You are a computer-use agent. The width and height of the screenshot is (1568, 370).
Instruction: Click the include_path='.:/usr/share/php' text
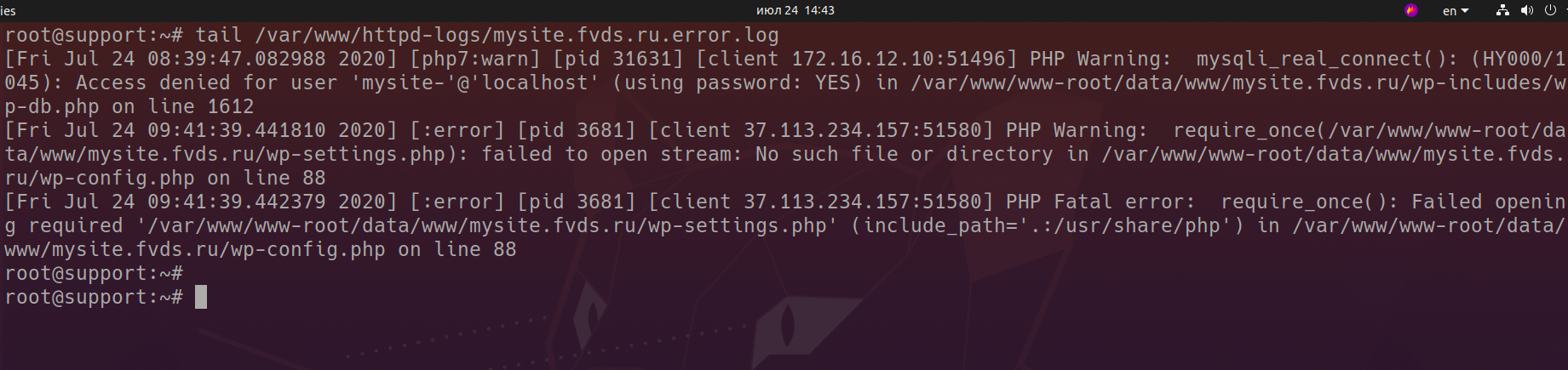click(x=1048, y=225)
